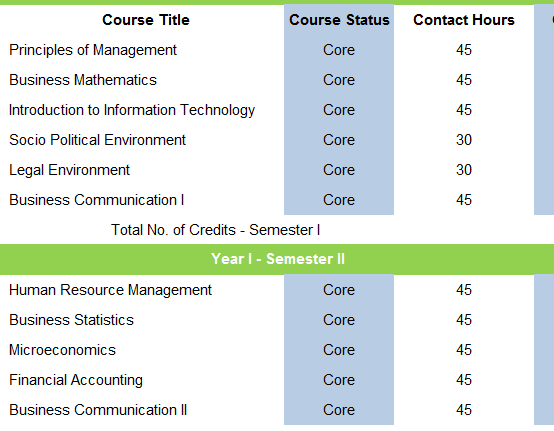Select the Course Status header cell
554x431 pixels.
point(339,20)
